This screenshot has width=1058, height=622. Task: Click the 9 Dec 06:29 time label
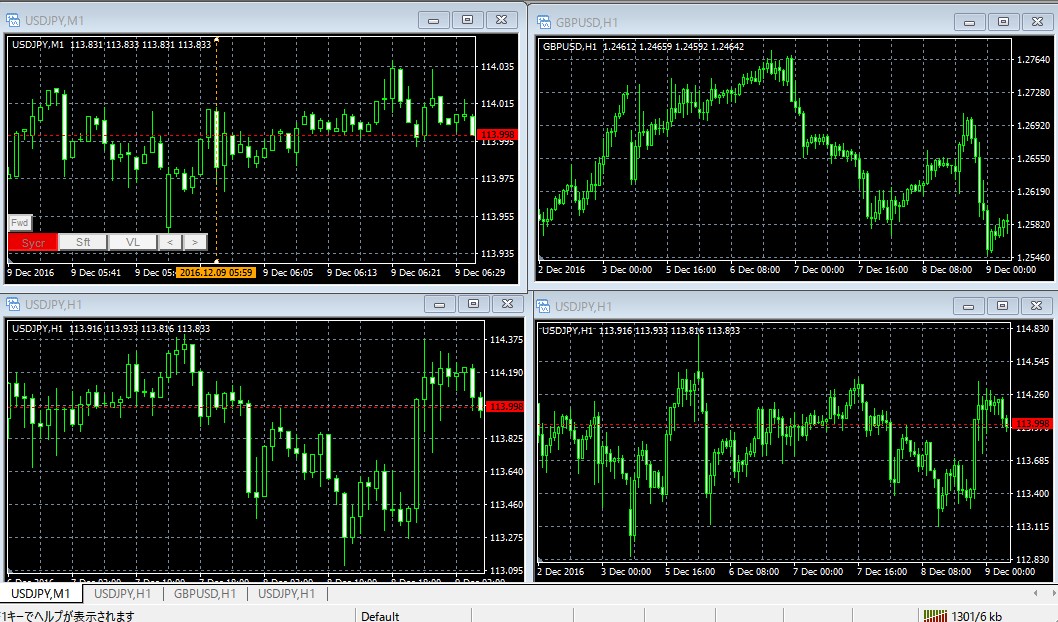tap(480, 273)
